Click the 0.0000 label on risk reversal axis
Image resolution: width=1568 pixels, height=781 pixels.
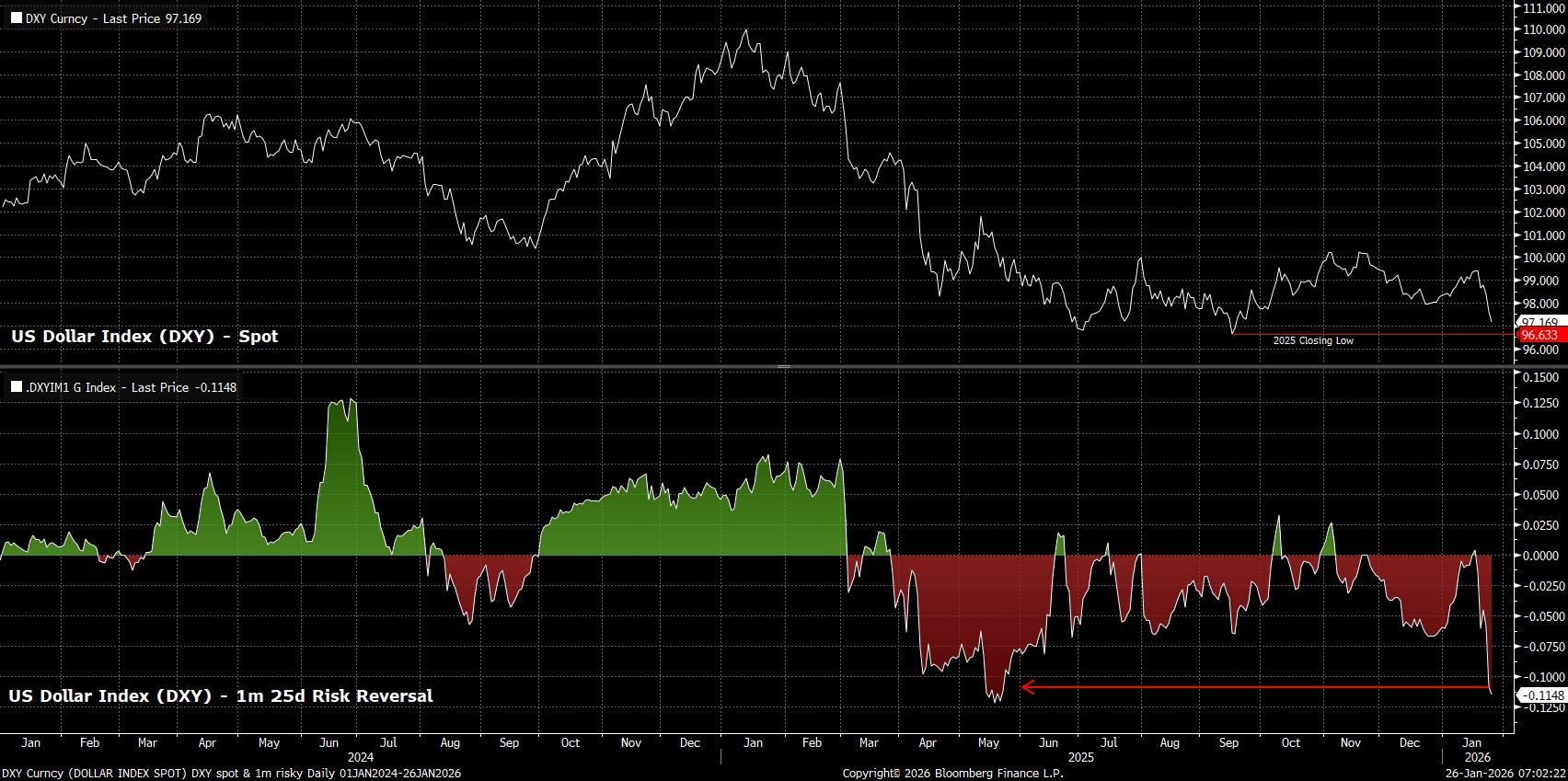(x=1539, y=556)
